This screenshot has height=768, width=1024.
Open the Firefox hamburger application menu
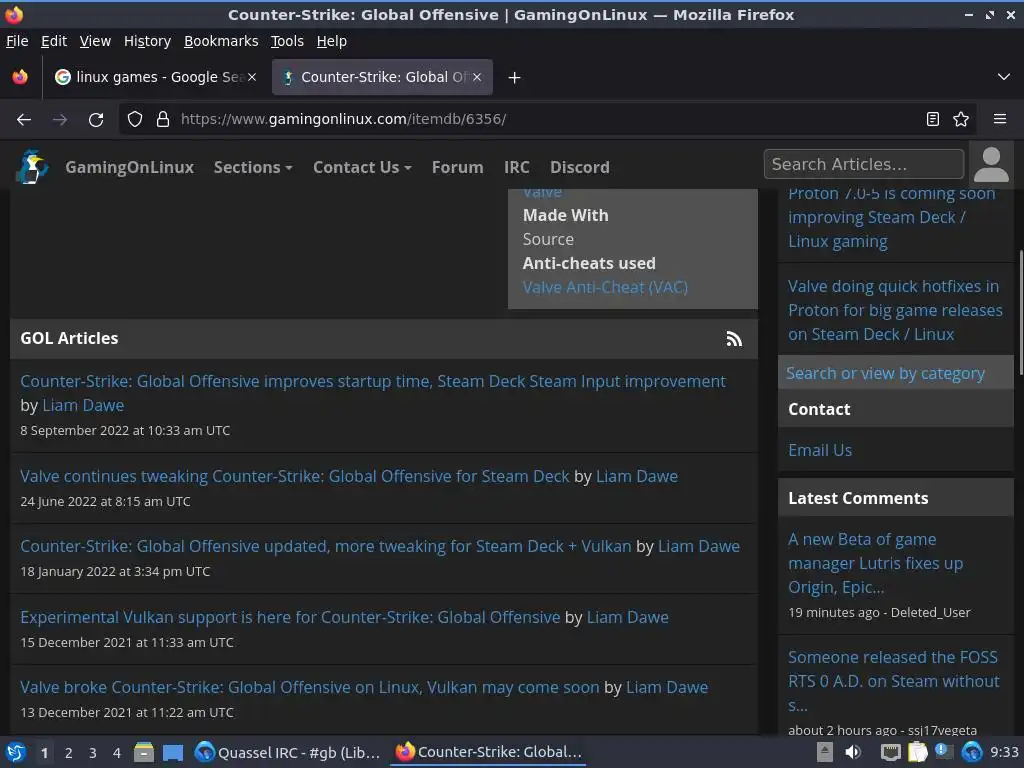click(1000, 120)
